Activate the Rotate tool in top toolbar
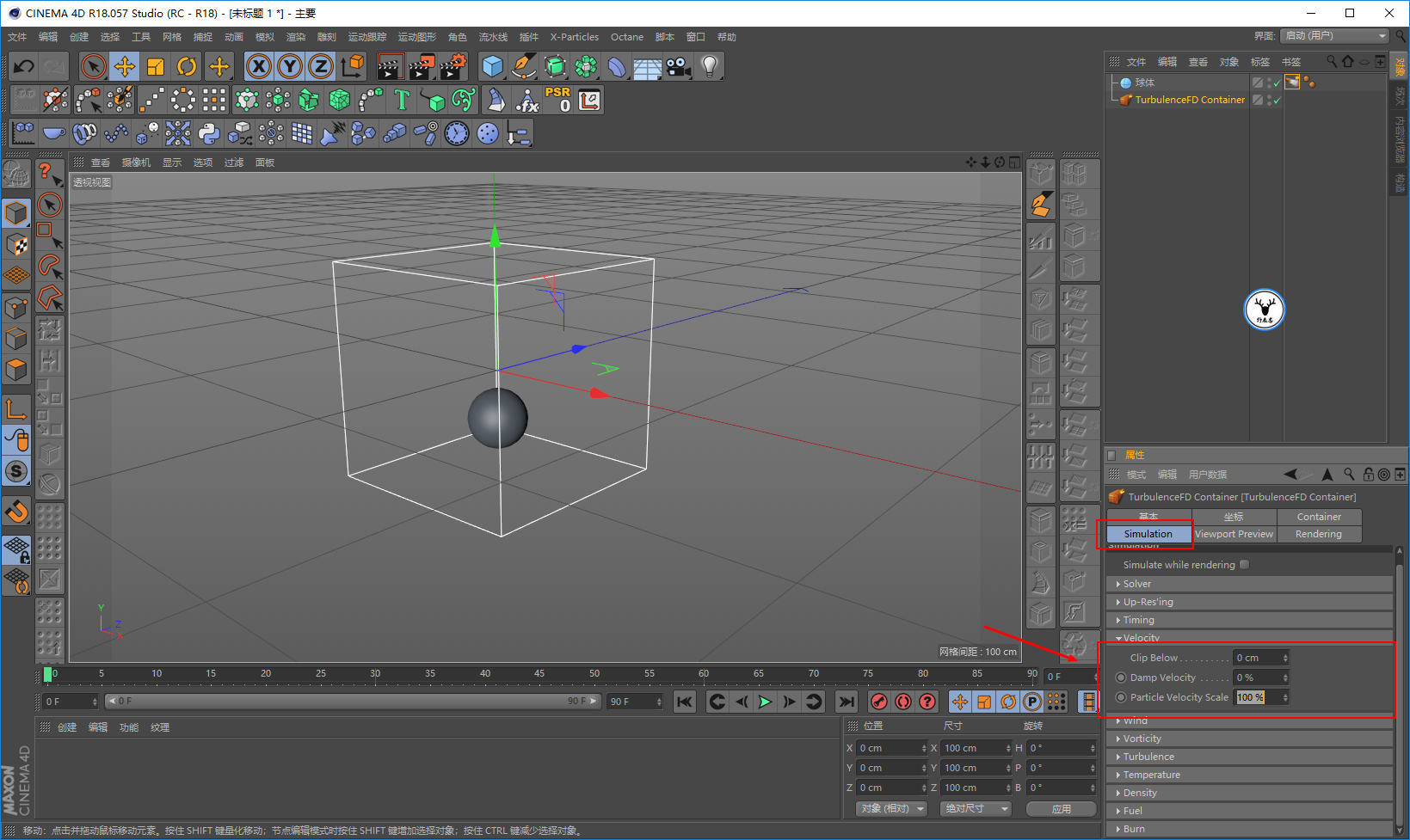 click(x=187, y=66)
